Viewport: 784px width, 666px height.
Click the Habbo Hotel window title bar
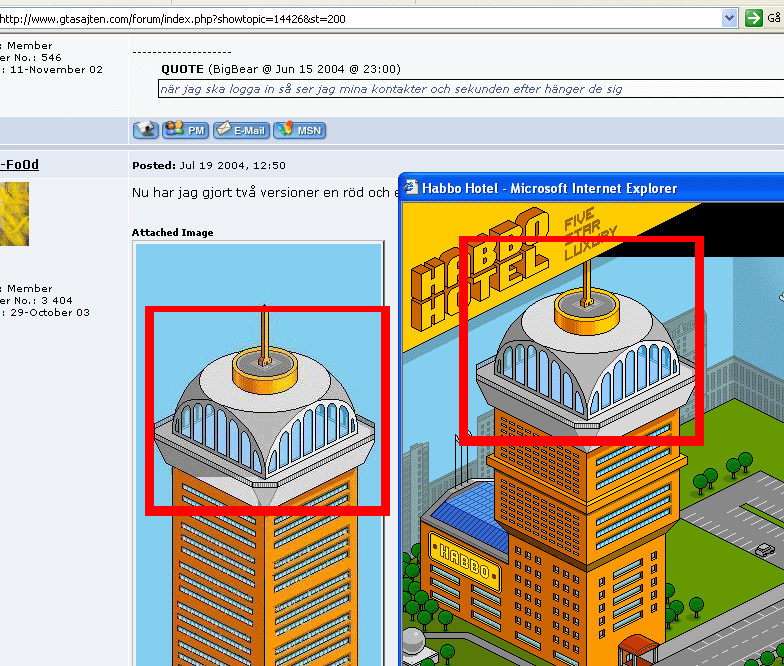click(x=592, y=188)
